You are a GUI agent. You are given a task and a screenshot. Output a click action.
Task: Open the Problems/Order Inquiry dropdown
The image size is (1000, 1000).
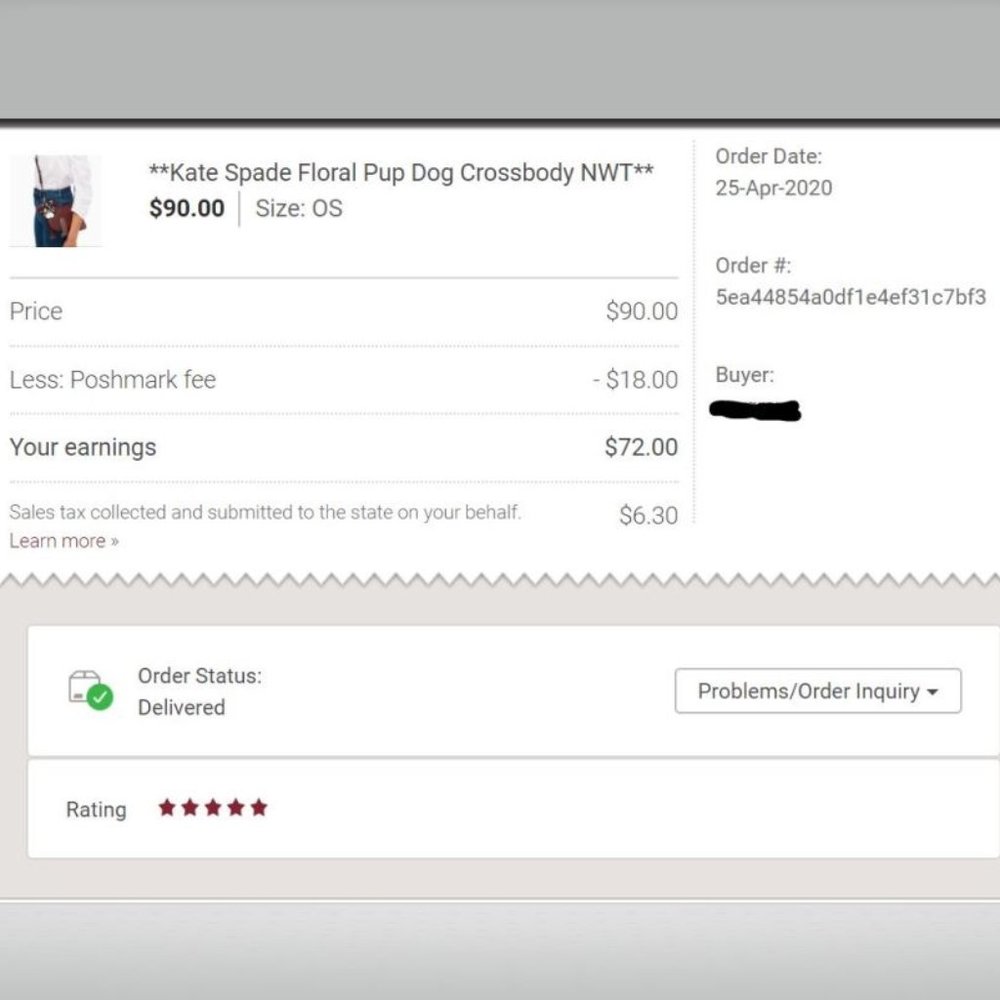pos(818,691)
